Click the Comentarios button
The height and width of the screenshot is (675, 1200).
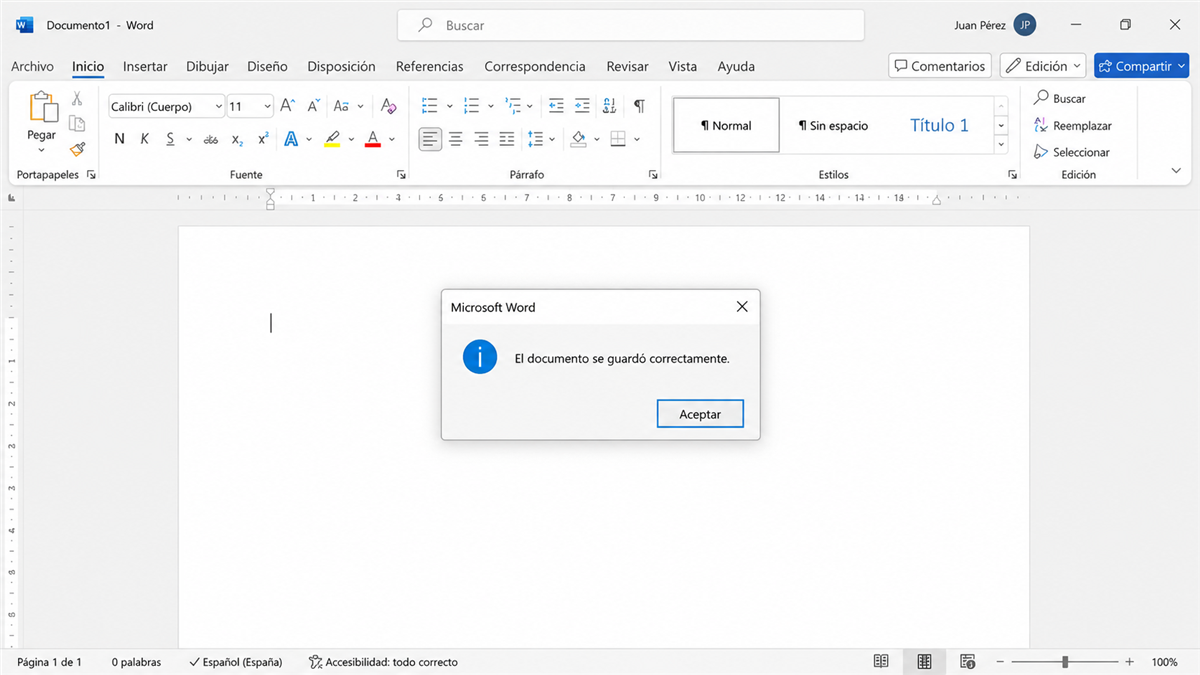point(940,66)
